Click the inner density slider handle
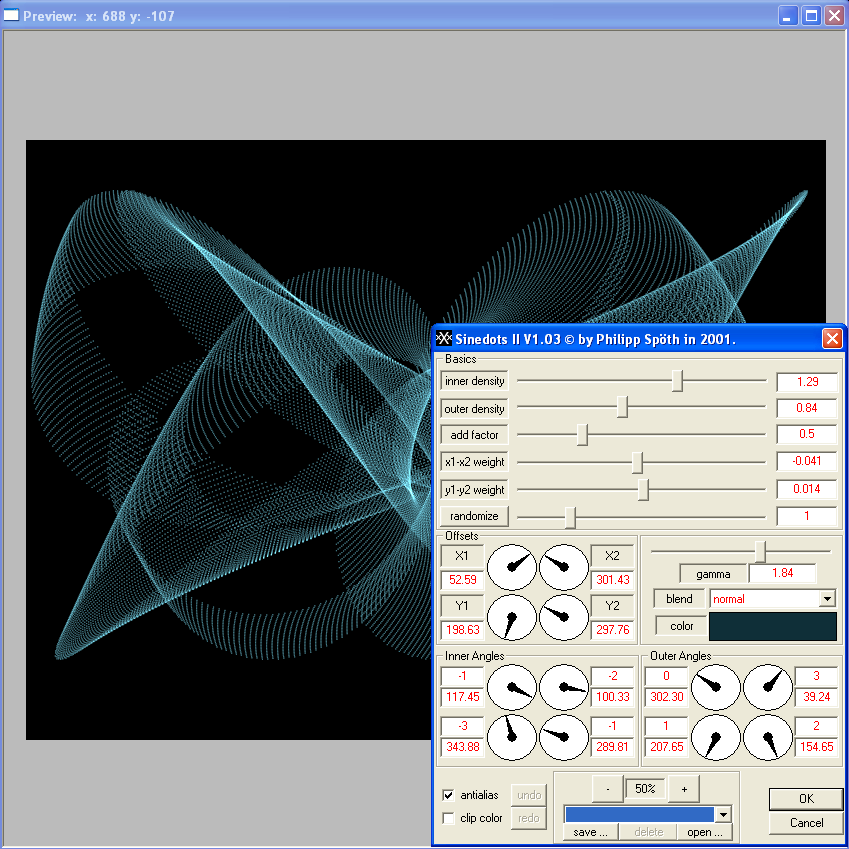The width and height of the screenshot is (849, 849). coord(677,381)
